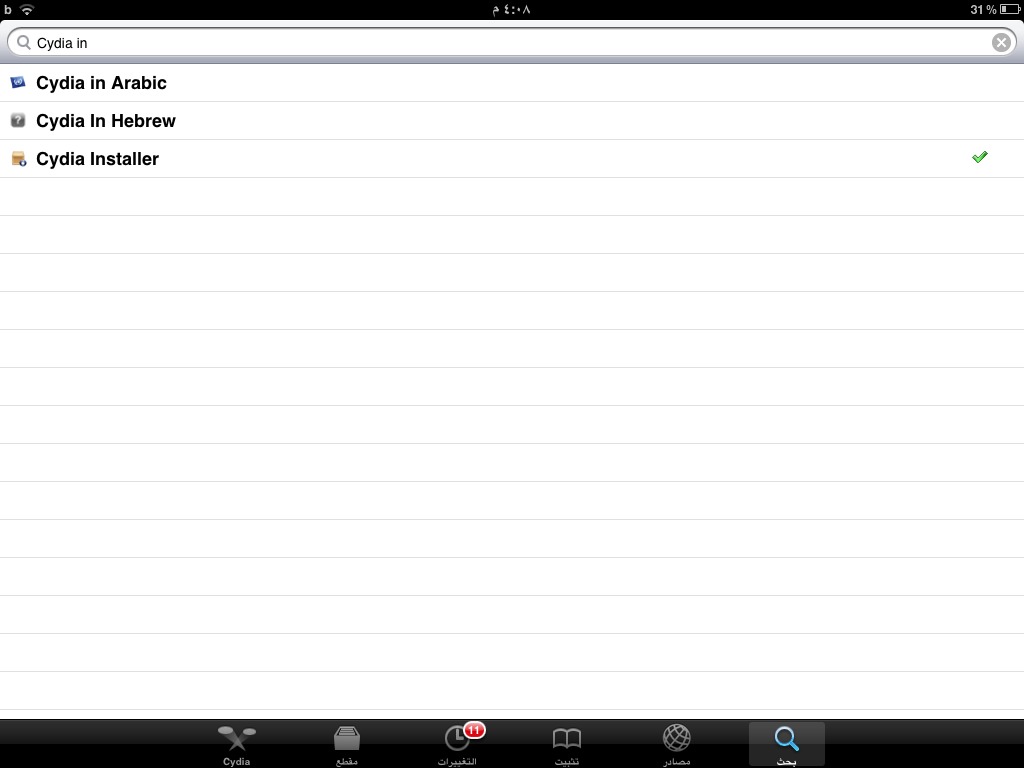The width and height of the screenshot is (1024, 768).
Task: Tap the red 11 updates badge
Action: 474,730
